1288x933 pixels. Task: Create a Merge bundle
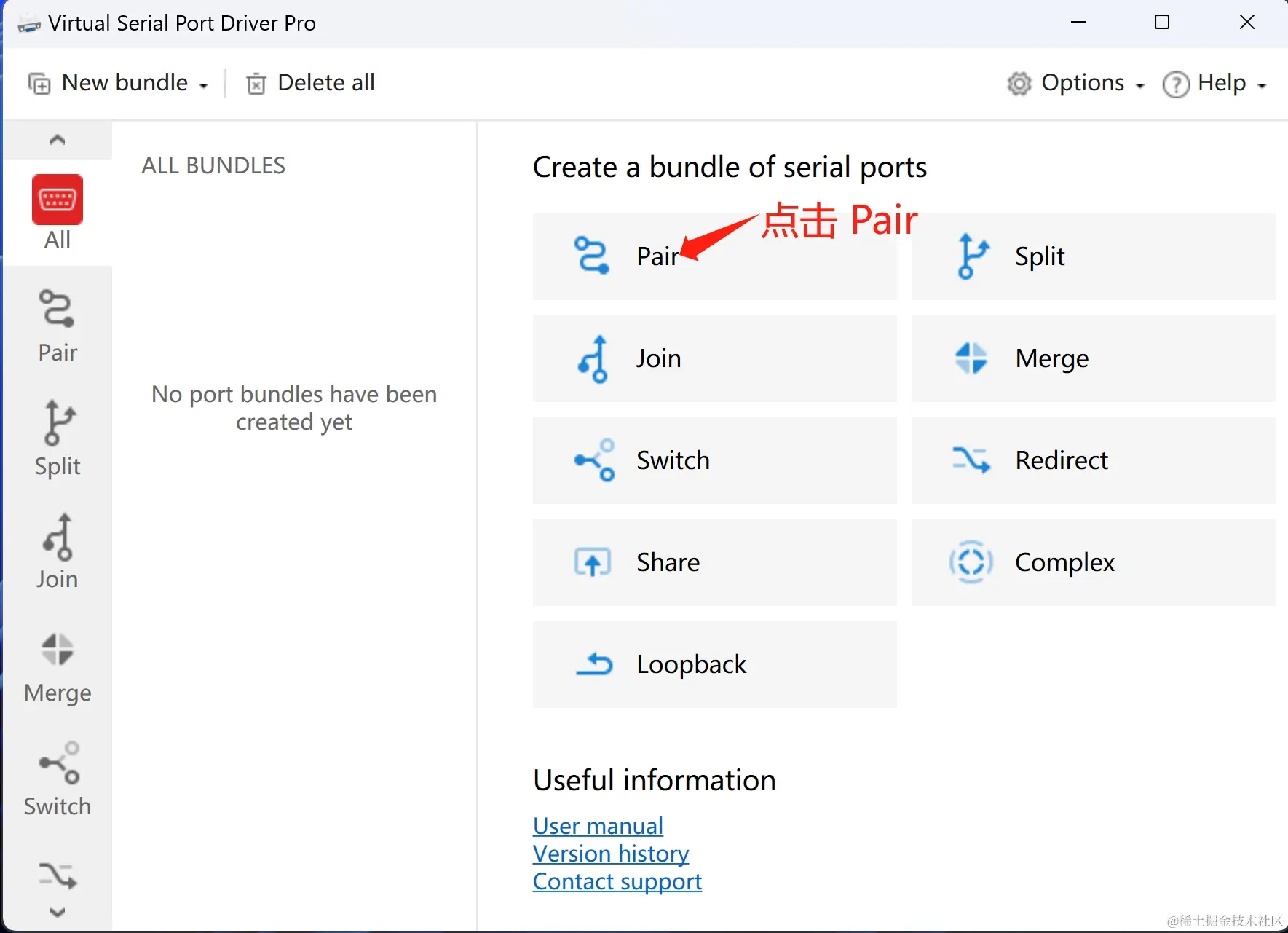coord(1092,358)
